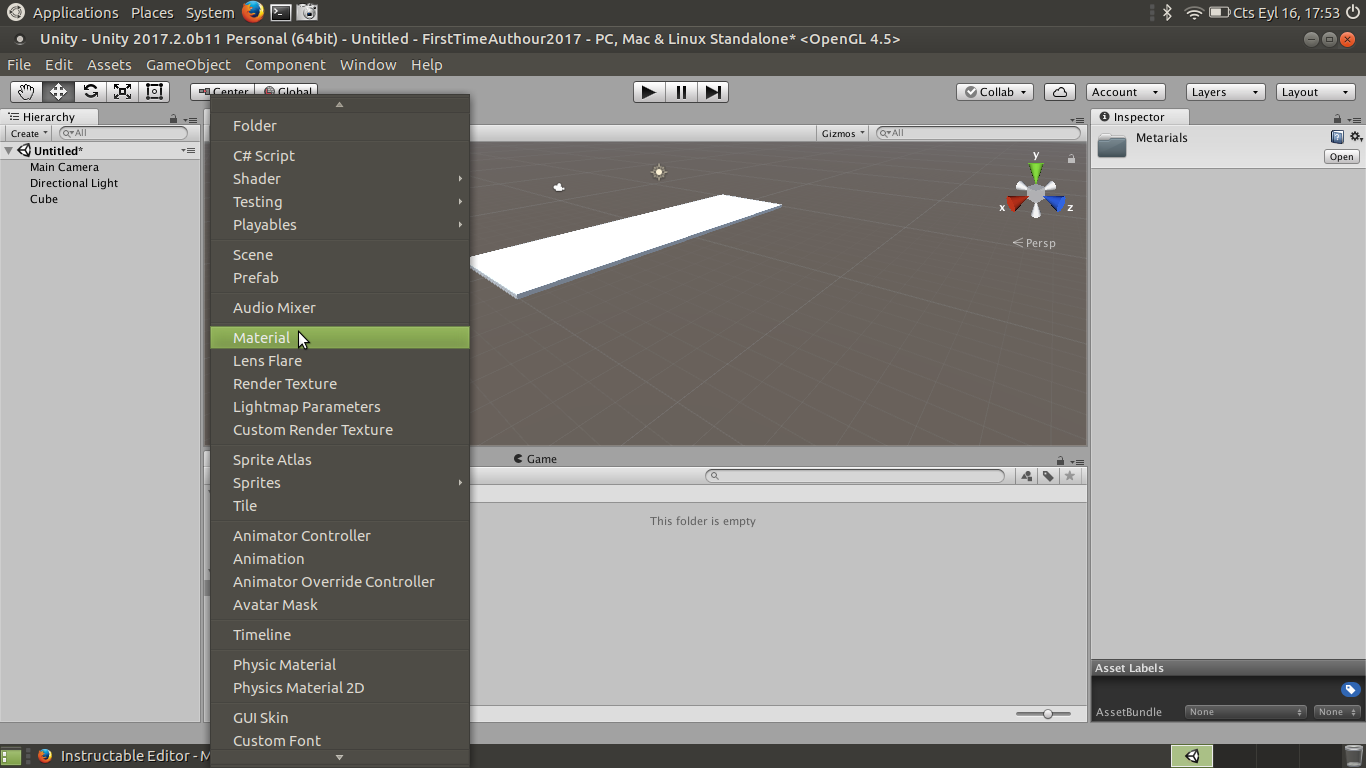Select the Rotate tool in the toolbar

pyautogui.click(x=91, y=92)
